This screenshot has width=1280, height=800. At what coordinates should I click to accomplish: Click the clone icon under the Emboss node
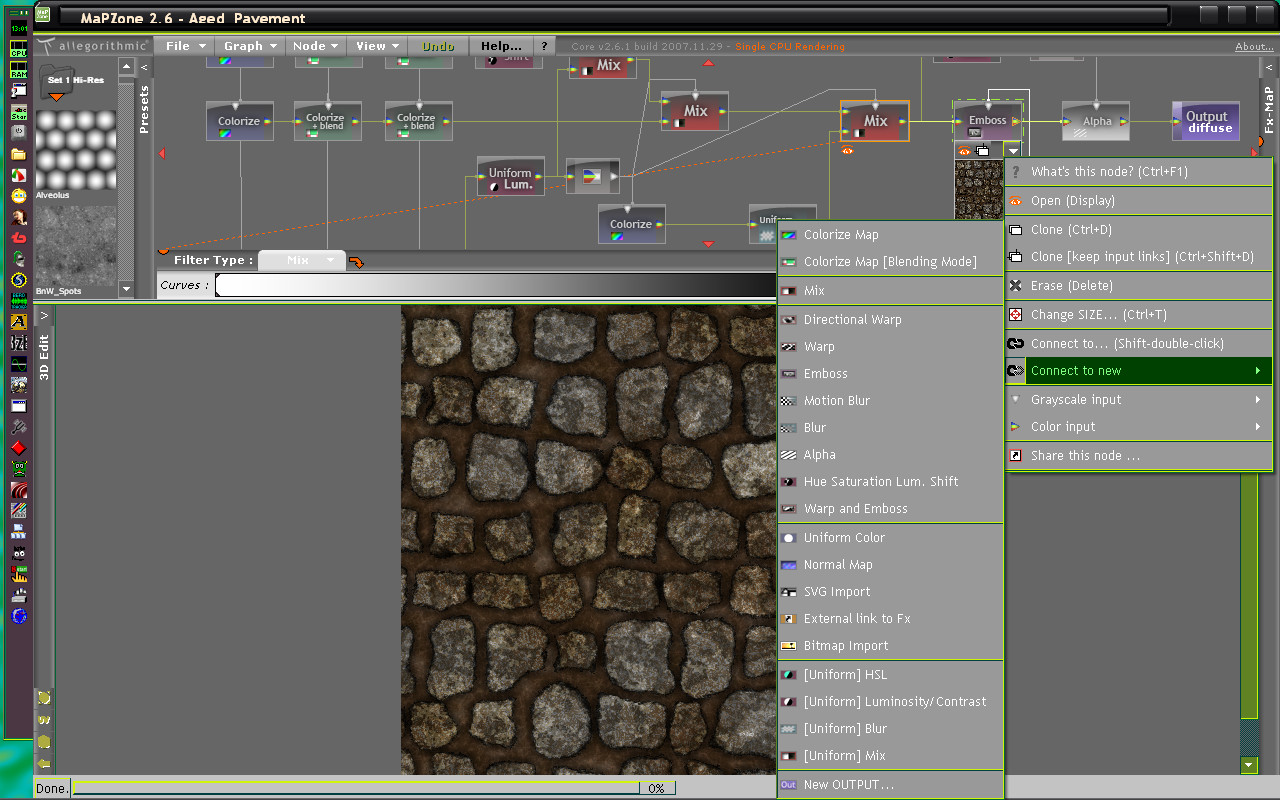coord(982,151)
